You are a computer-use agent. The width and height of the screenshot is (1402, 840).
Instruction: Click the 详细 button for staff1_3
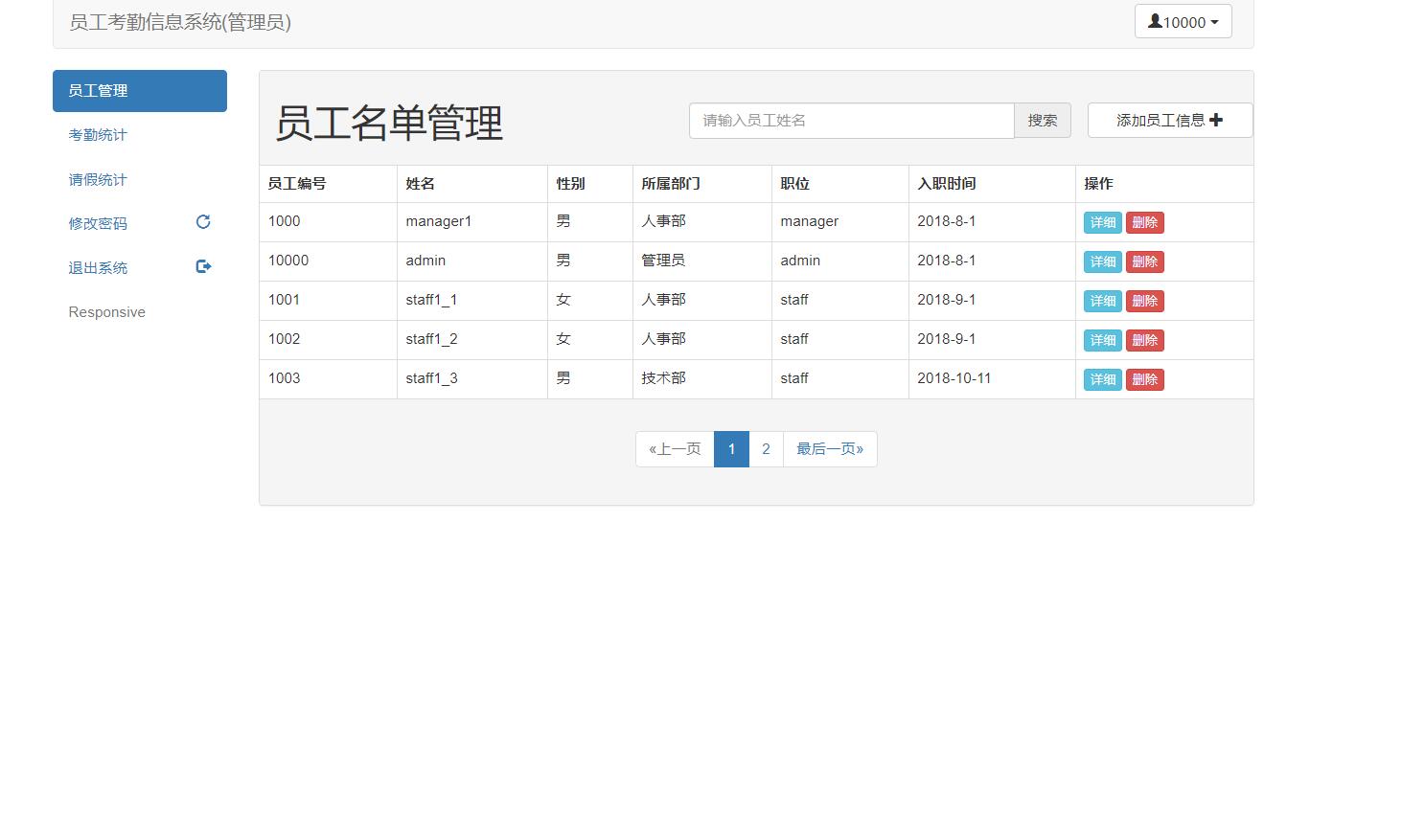(1102, 379)
